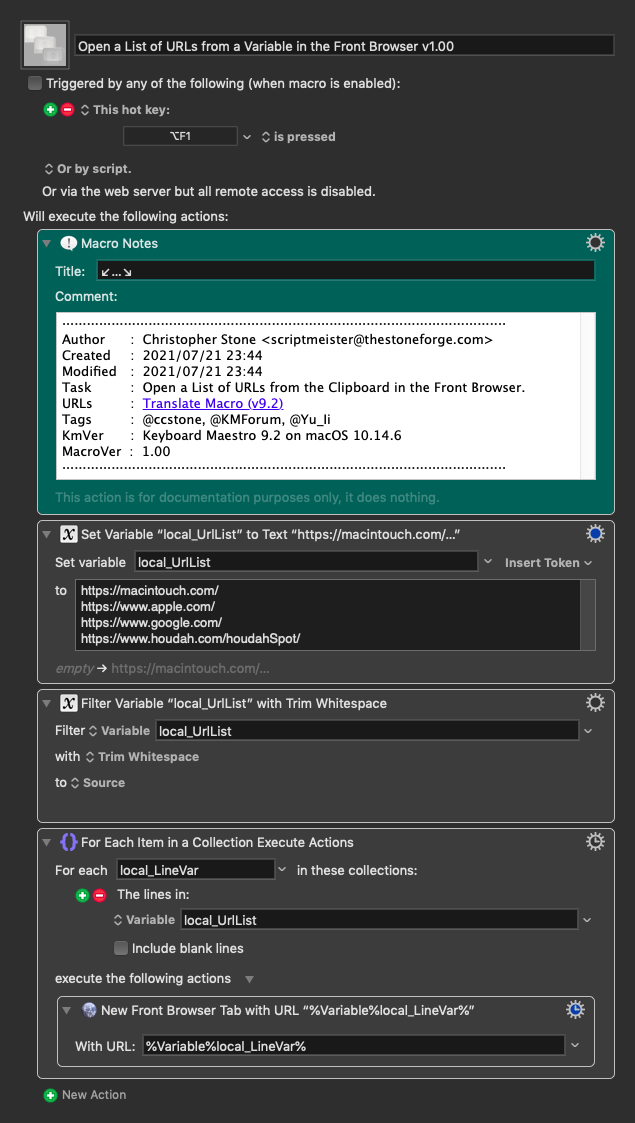
Task: Open variable name chevron in Set Variable
Action: pyautogui.click(x=488, y=562)
